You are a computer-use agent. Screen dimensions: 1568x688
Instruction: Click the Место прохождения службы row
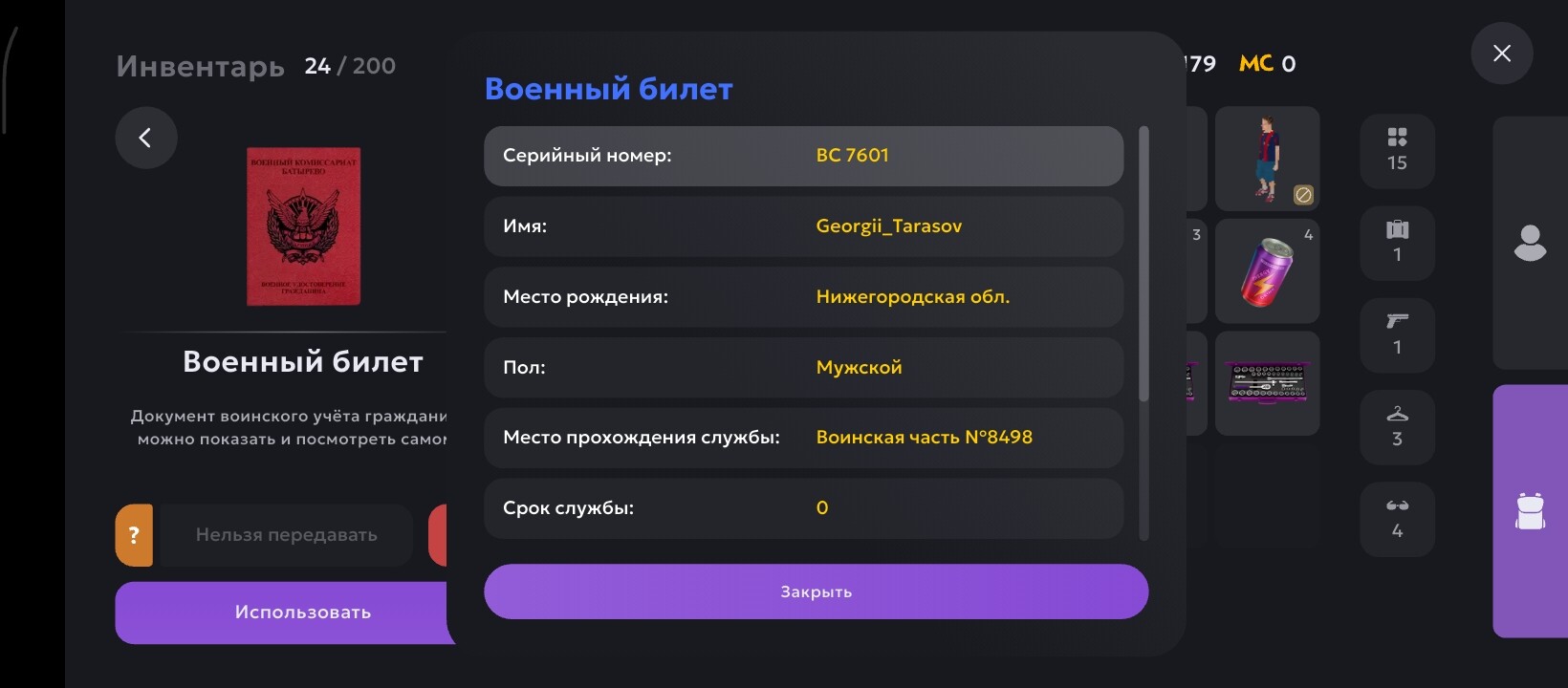803,438
